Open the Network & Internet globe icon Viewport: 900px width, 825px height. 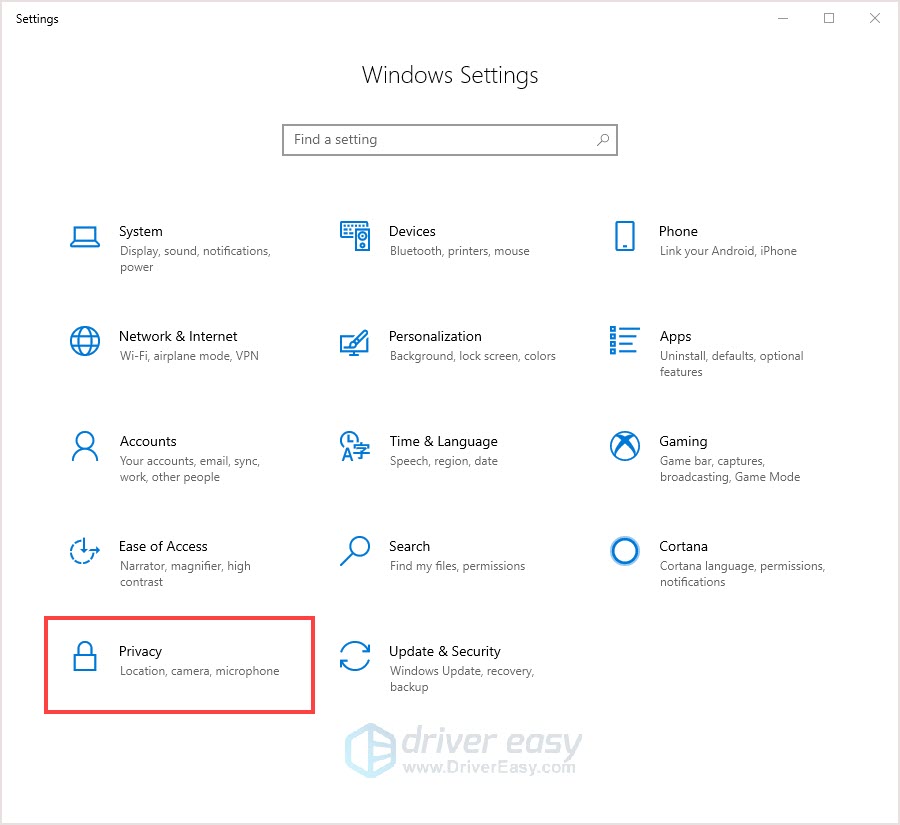click(85, 341)
